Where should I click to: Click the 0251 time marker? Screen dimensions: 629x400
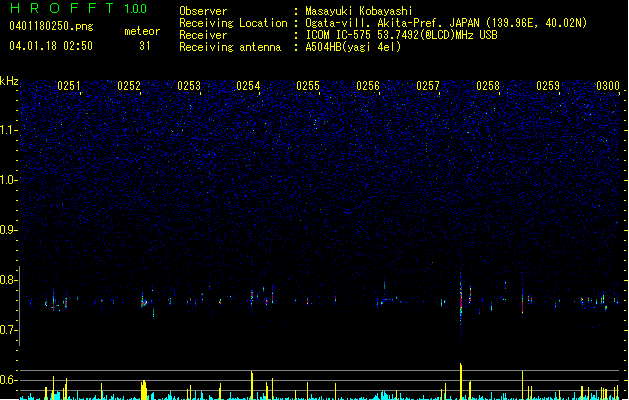(x=69, y=86)
